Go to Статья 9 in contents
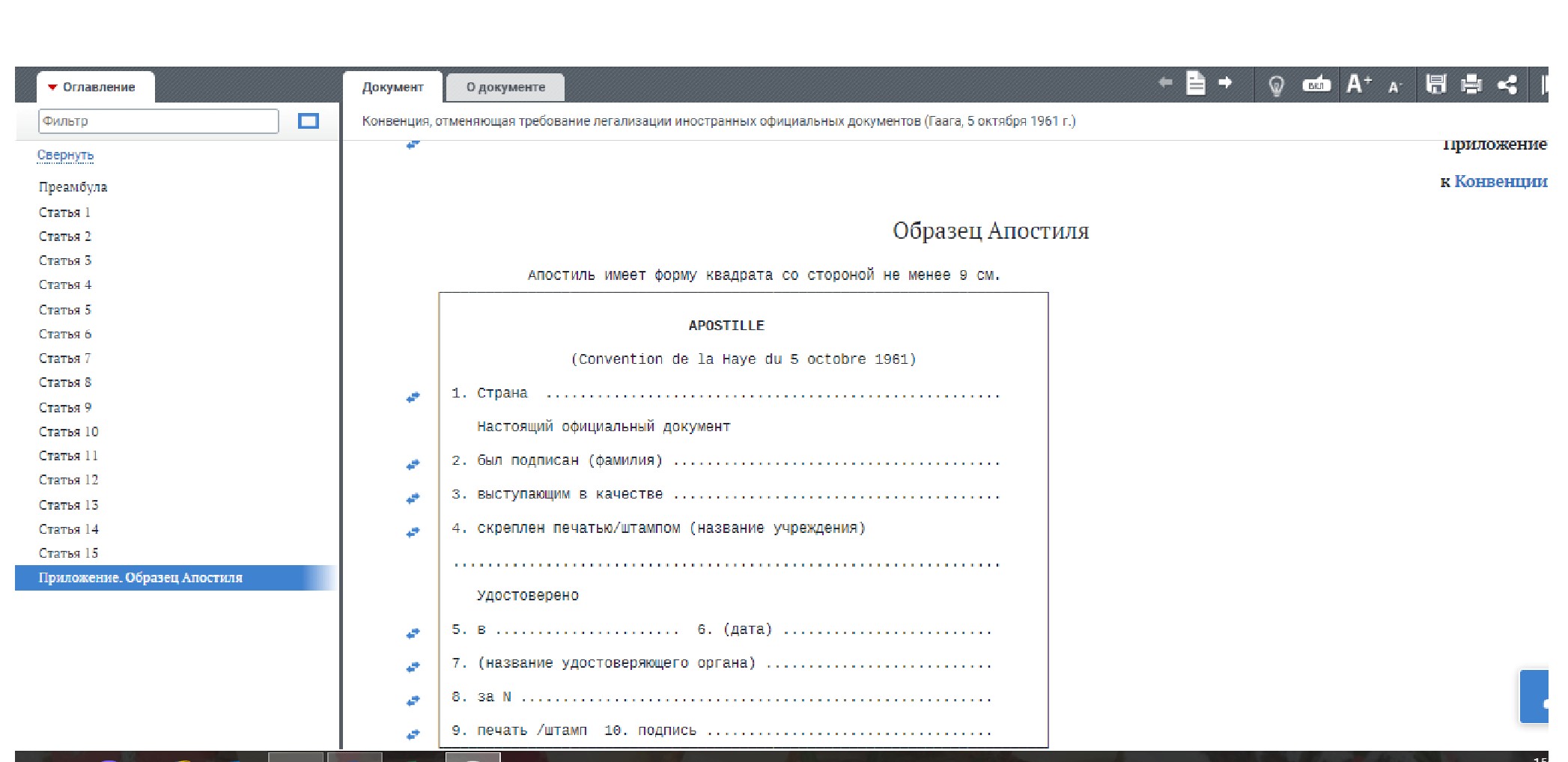This screenshot has height=762, width=1568. 64,408
